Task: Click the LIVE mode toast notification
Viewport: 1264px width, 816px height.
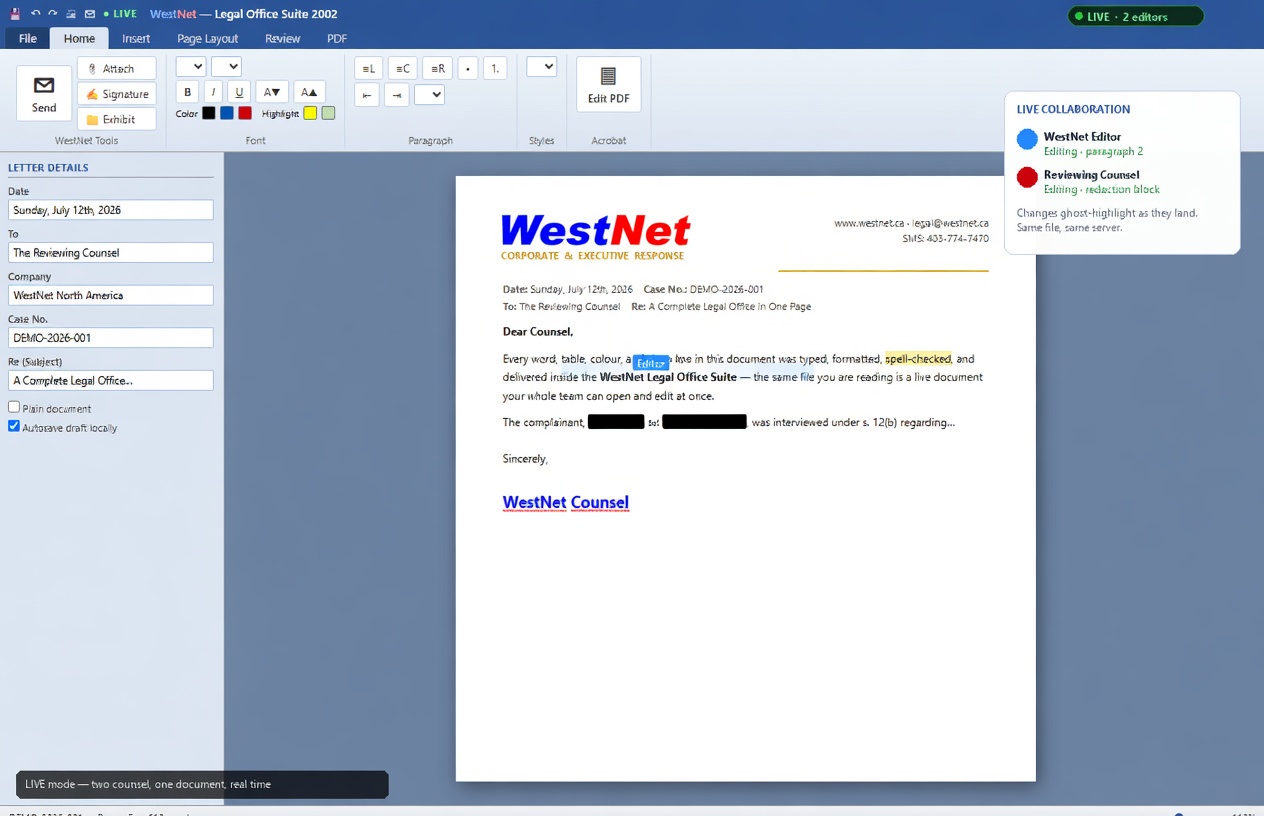Action: [202, 784]
